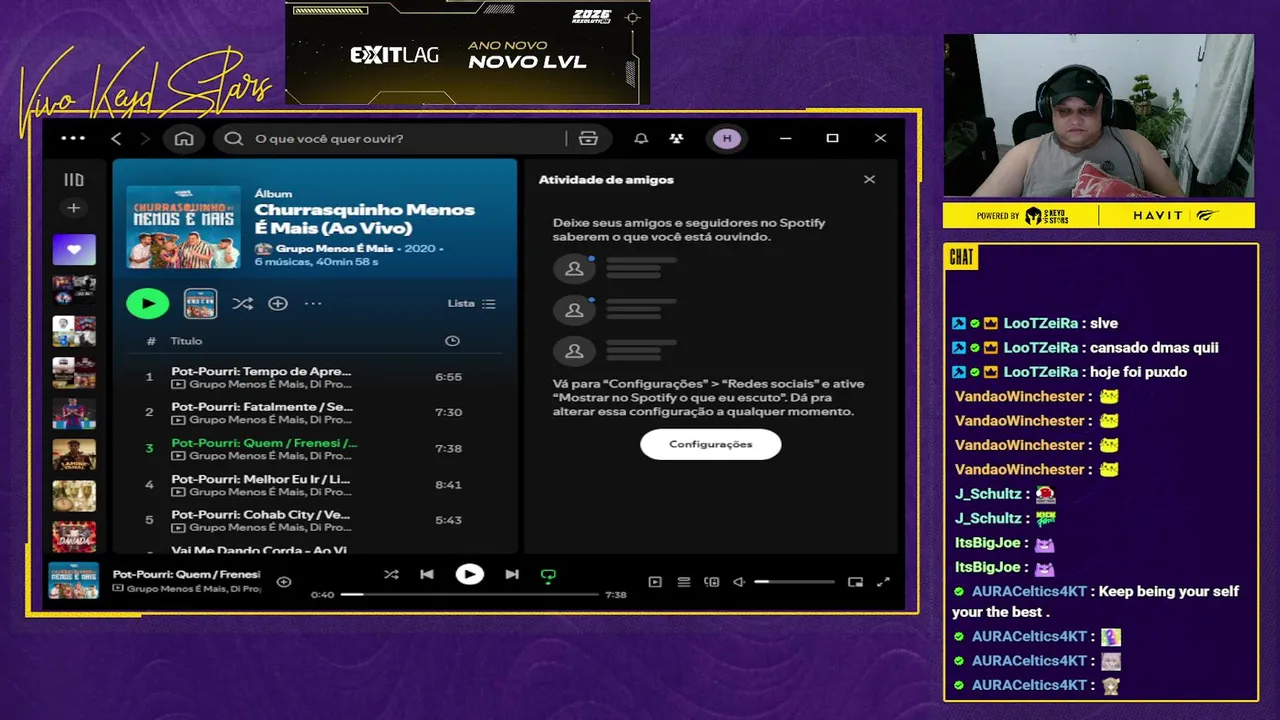
Task: Open the profile 'H' avatar menu
Action: click(727, 138)
